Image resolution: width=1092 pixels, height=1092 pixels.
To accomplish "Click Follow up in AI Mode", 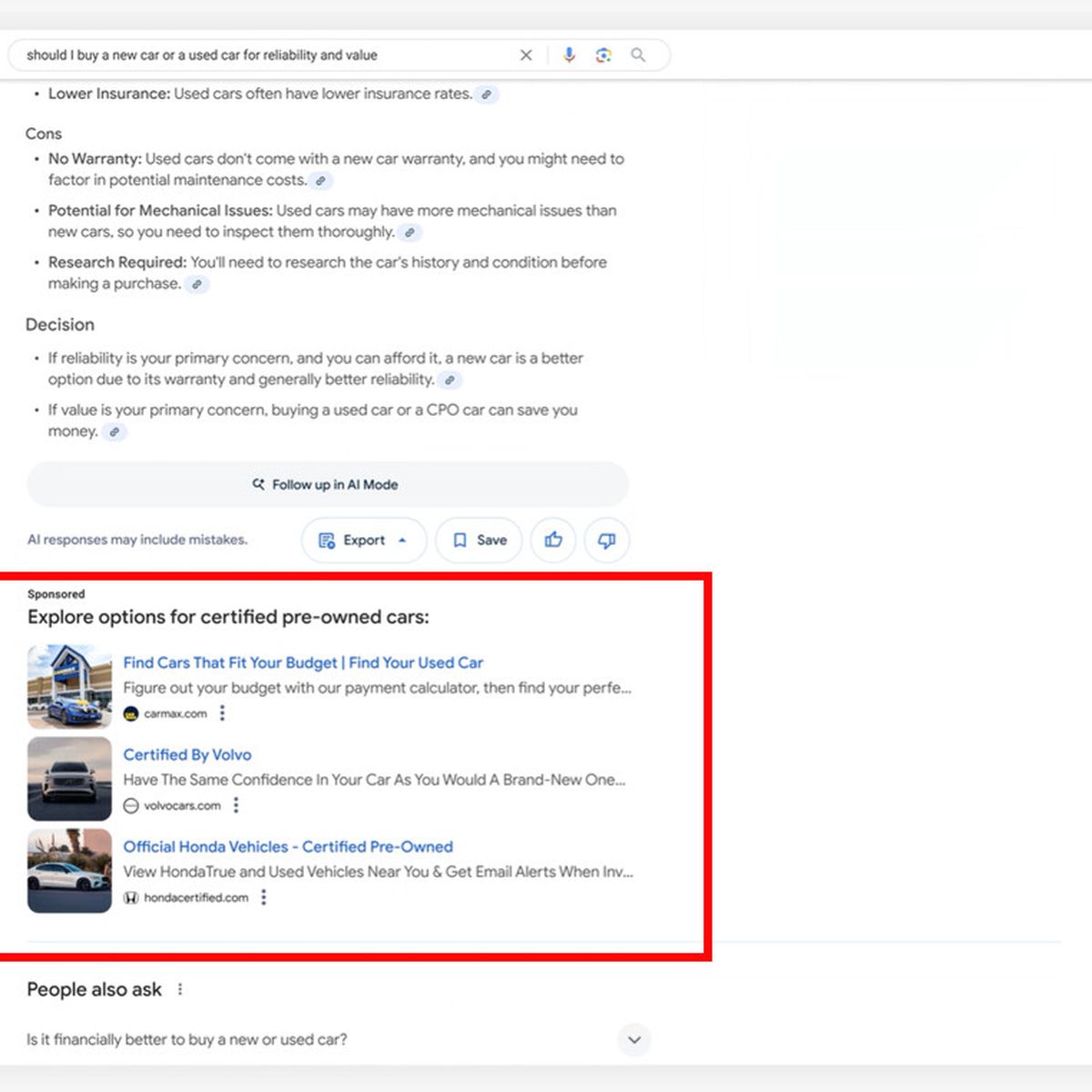I will pyautogui.click(x=328, y=485).
